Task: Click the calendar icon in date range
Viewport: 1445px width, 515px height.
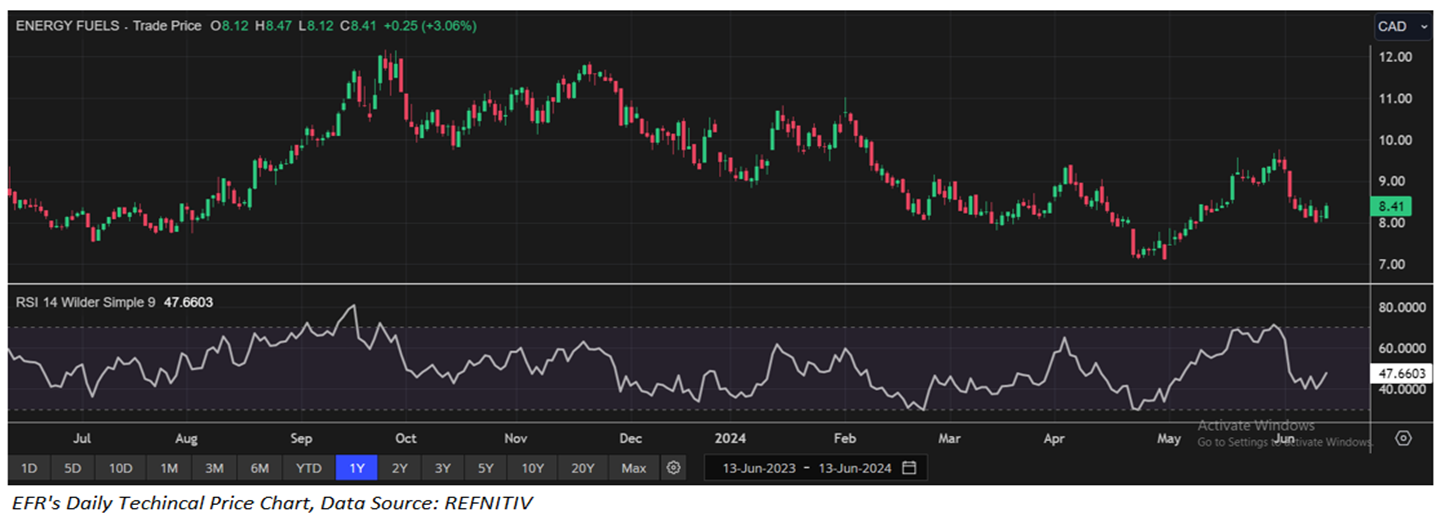Action: click(908, 468)
